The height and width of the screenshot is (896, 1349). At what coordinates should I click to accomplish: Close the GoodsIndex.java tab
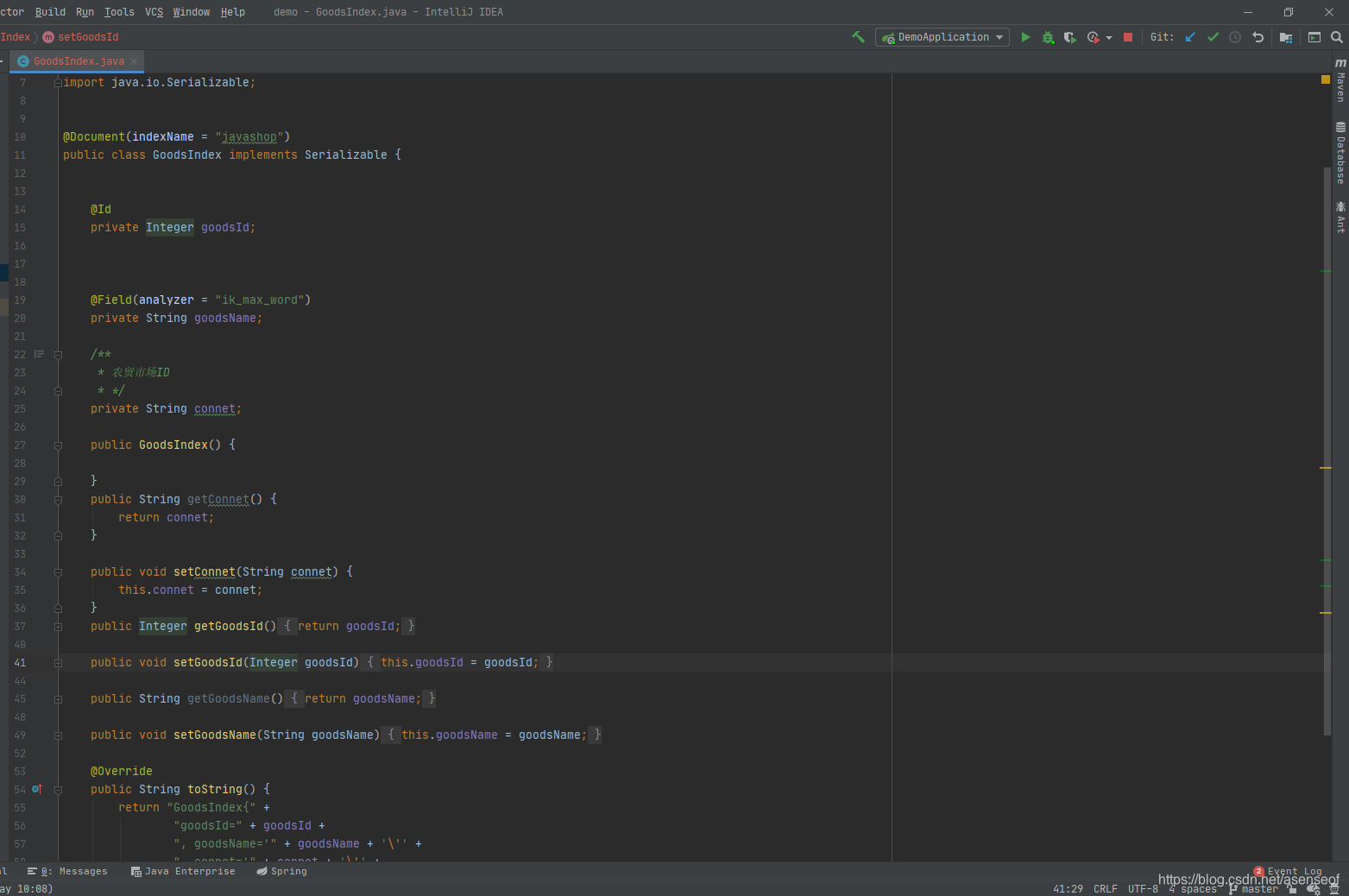pos(134,61)
